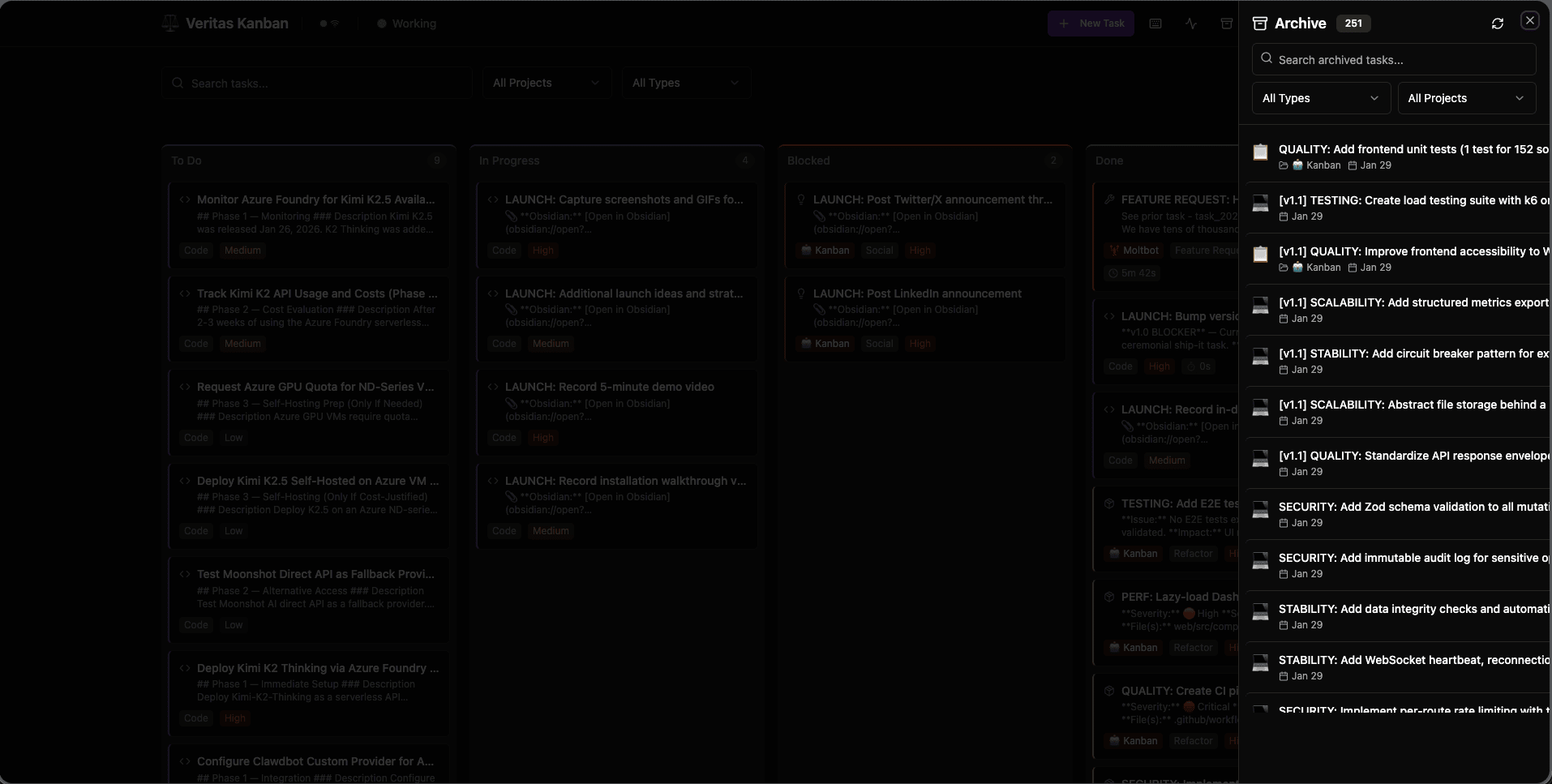The width and height of the screenshot is (1552, 784).
Task: Click clipboard icon of frontend unit tests task
Action: pos(1260,152)
